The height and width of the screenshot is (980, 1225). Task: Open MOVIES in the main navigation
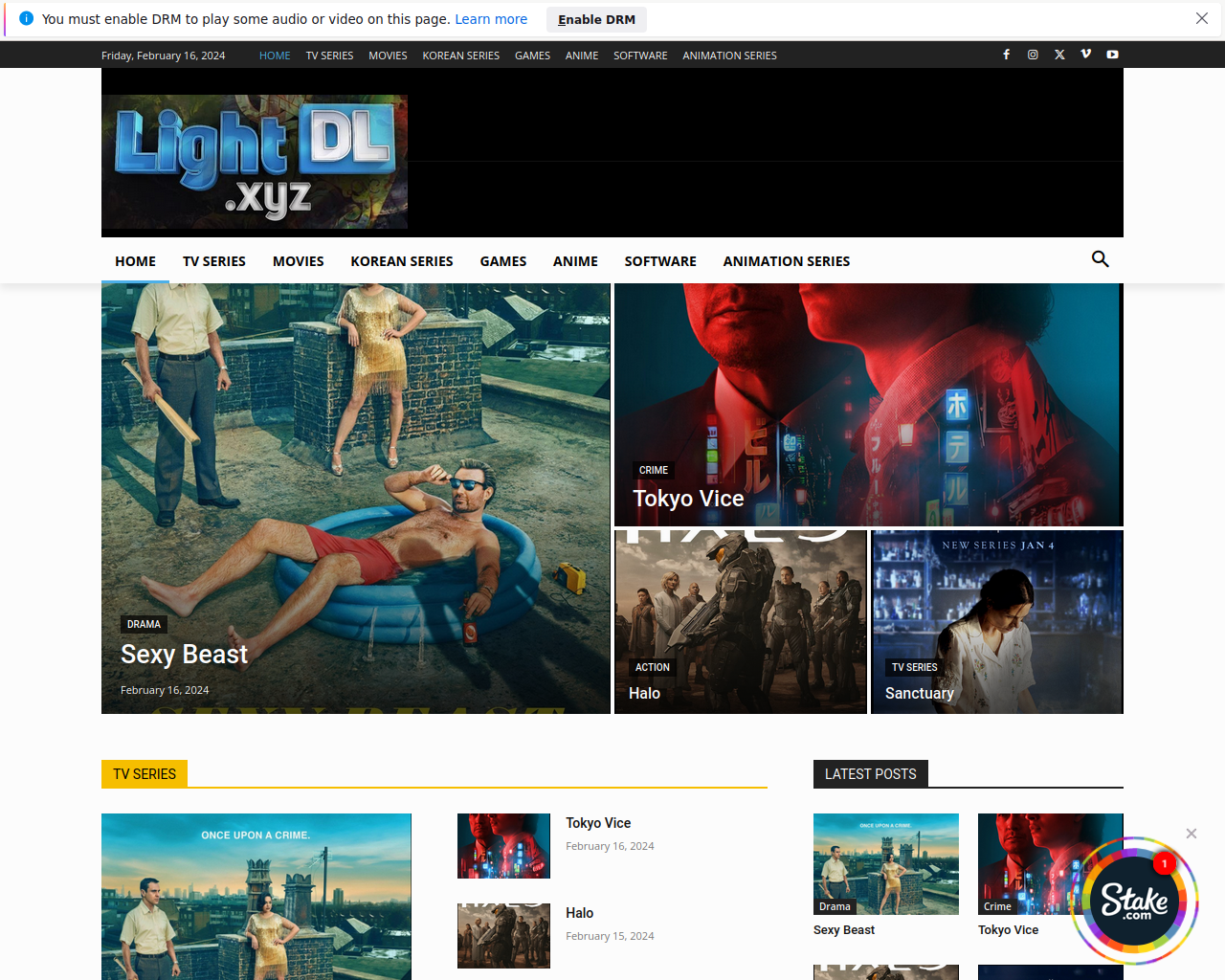299,261
